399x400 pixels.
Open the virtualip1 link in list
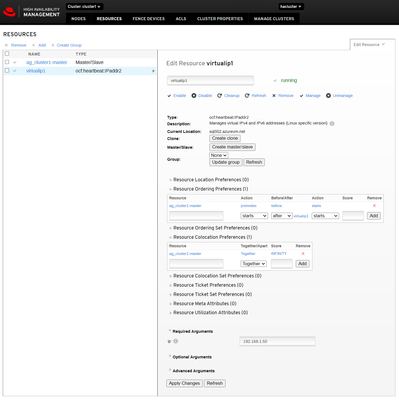(36, 71)
